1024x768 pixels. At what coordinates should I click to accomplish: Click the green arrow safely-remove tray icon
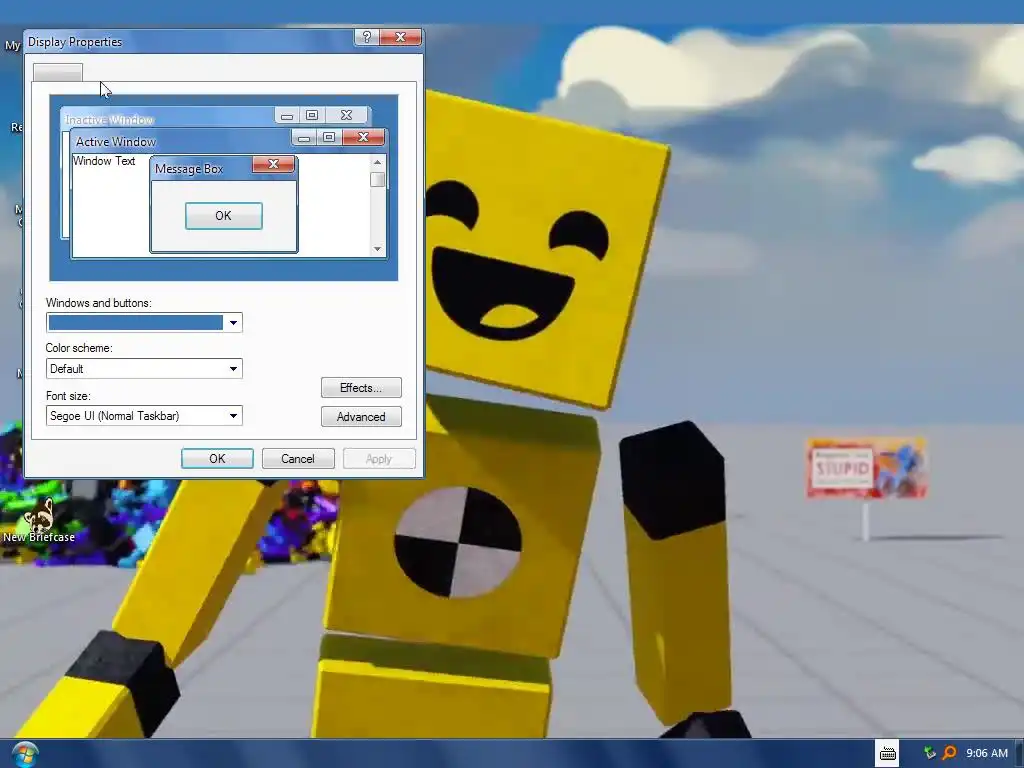pyautogui.click(x=930, y=753)
